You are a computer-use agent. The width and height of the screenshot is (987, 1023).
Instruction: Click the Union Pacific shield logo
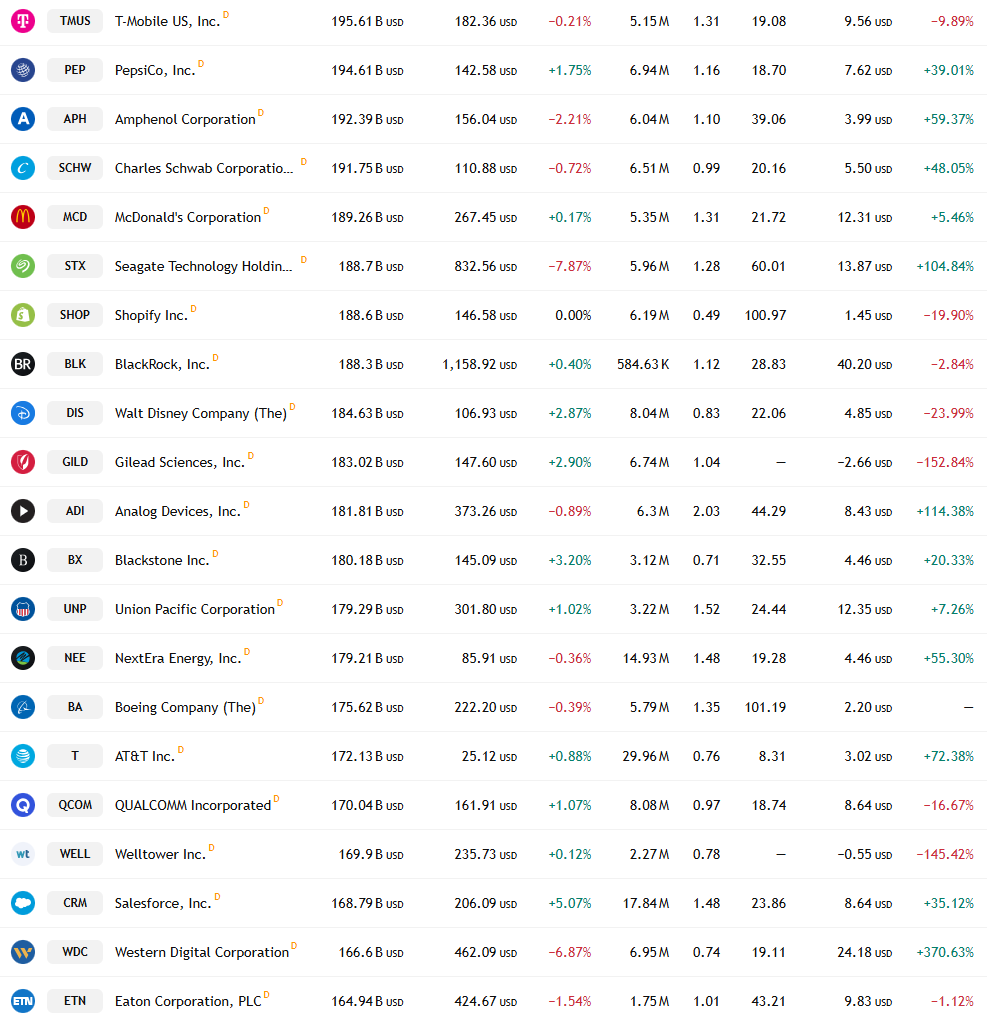(x=23, y=609)
